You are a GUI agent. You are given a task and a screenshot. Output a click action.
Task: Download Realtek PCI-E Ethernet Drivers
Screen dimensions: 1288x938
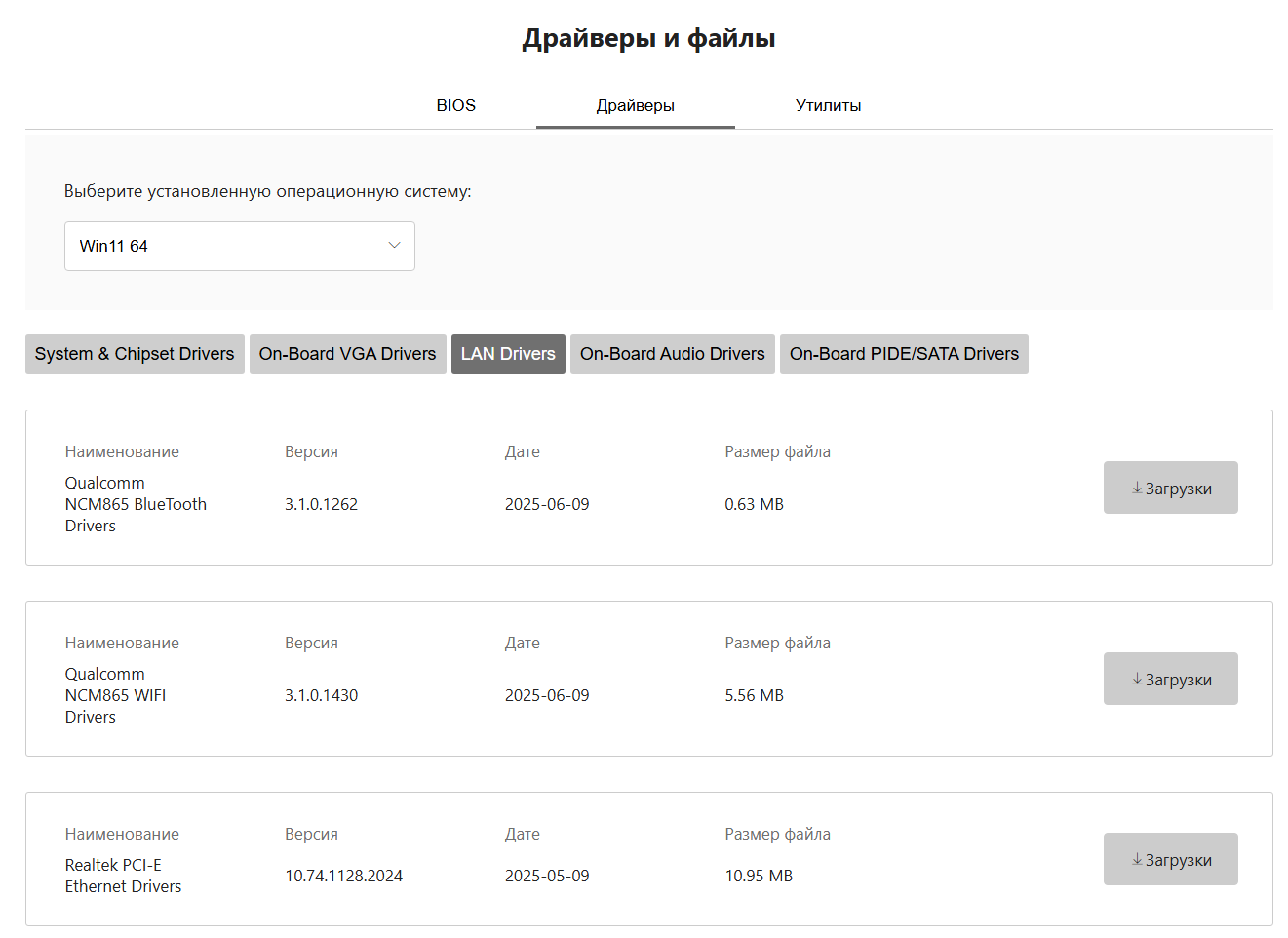1170,859
